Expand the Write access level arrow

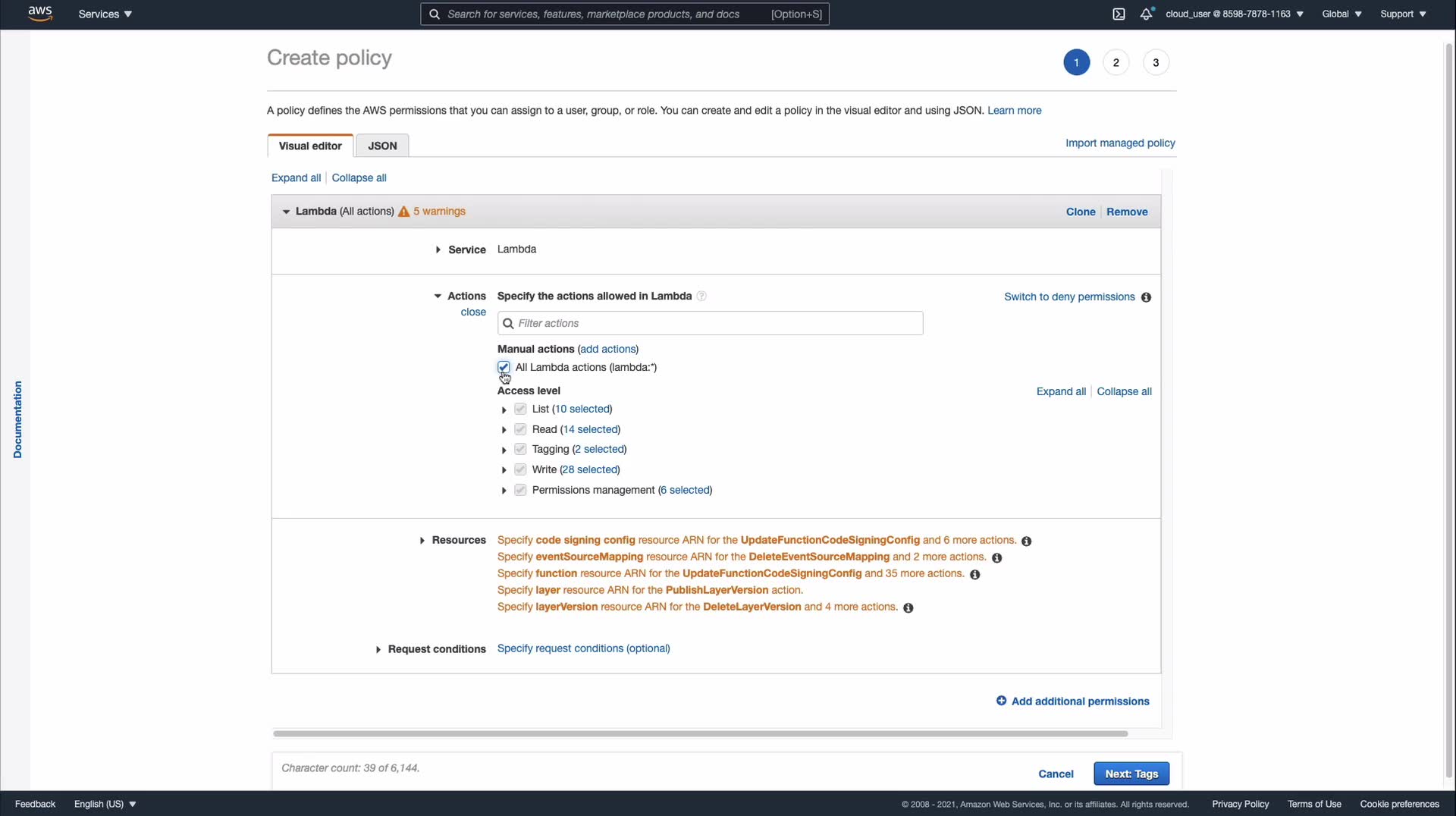click(504, 470)
